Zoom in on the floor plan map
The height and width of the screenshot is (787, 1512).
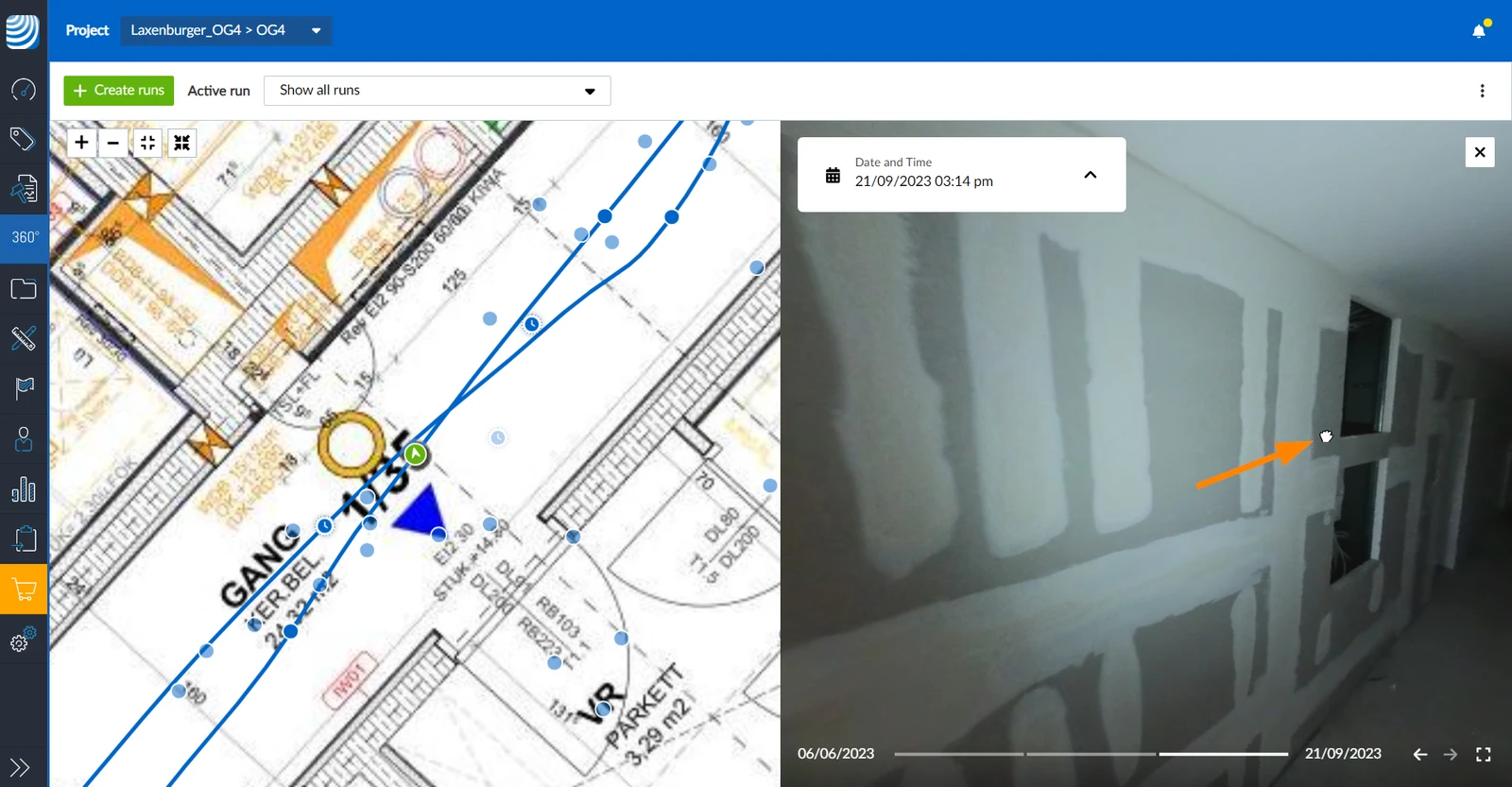coord(82,143)
